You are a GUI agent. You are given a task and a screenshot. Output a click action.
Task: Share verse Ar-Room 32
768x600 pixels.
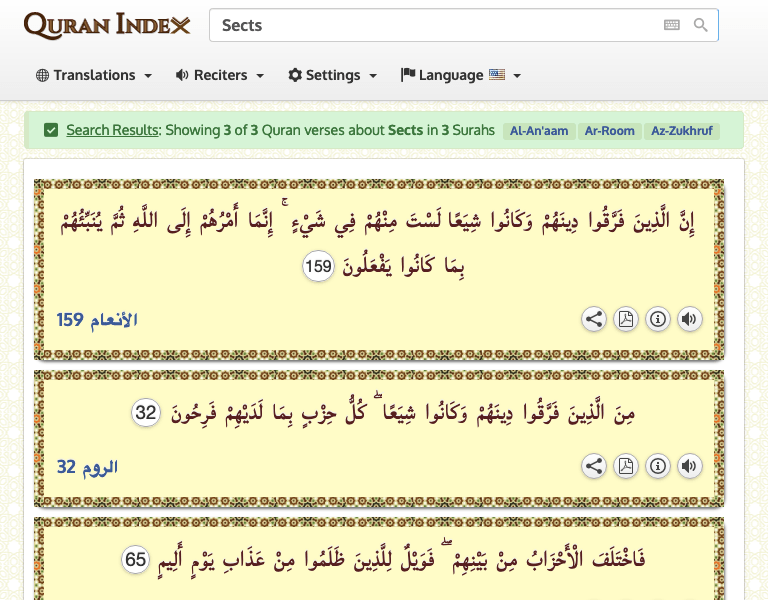[594, 466]
